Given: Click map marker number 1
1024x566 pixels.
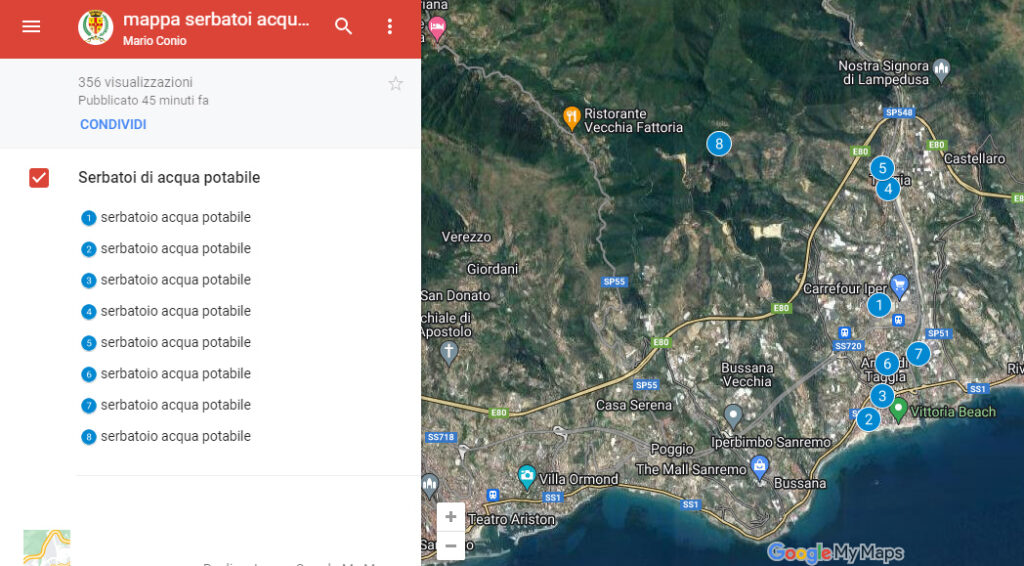Looking at the screenshot, I should (x=879, y=305).
